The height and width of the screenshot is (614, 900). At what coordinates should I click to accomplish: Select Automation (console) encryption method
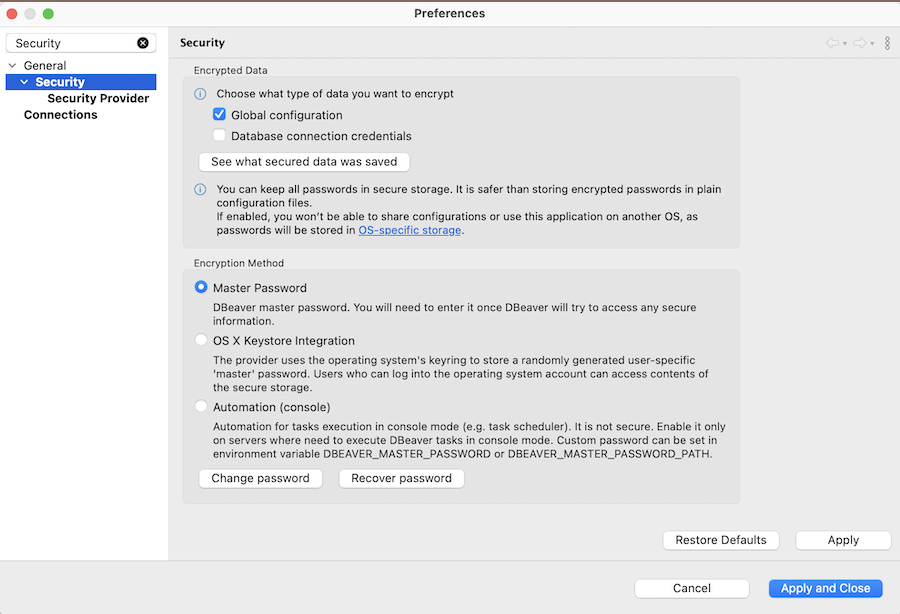coord(201,407)
